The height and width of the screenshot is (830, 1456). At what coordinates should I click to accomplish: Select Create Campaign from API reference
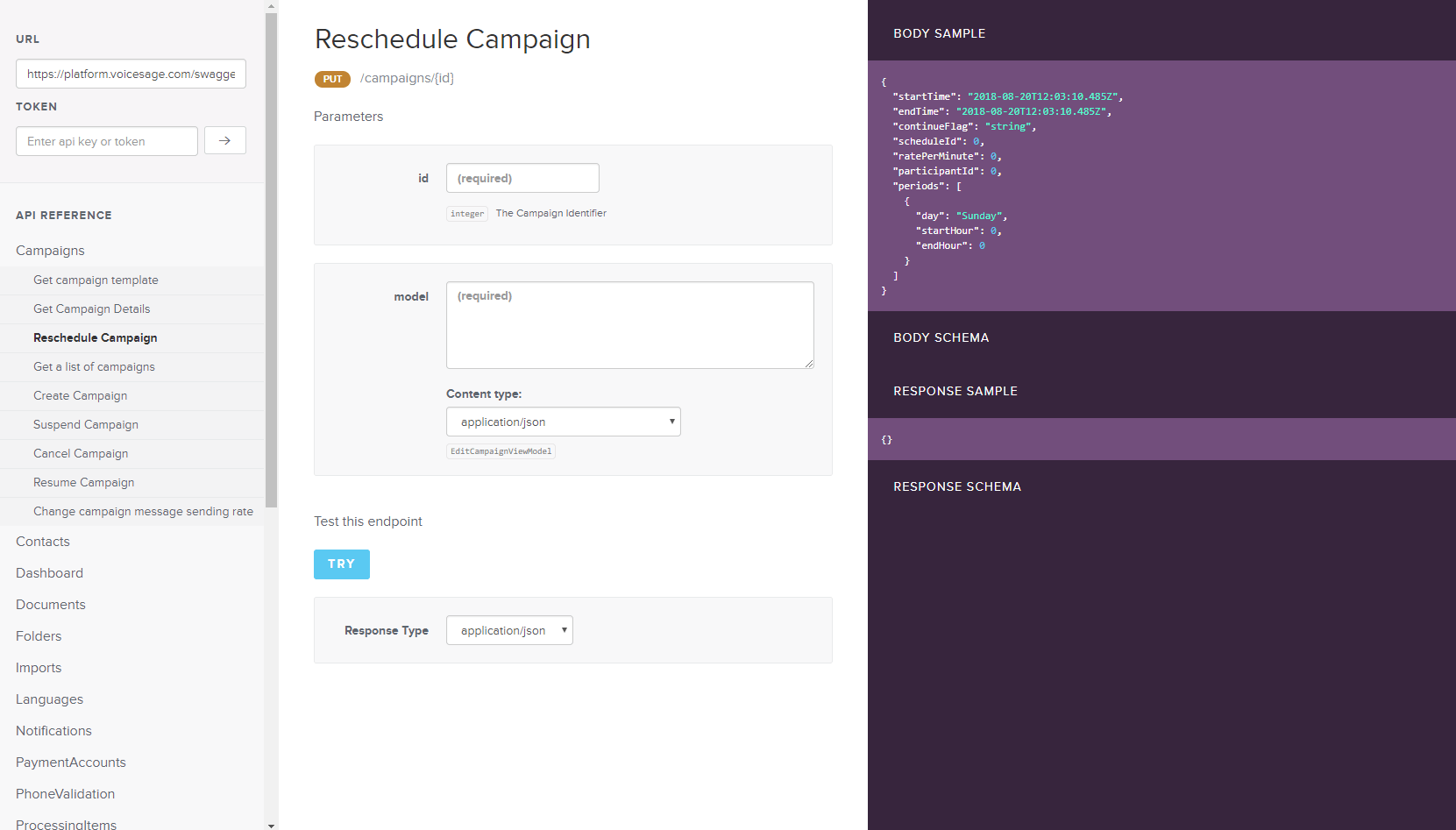tap(80, 395)
